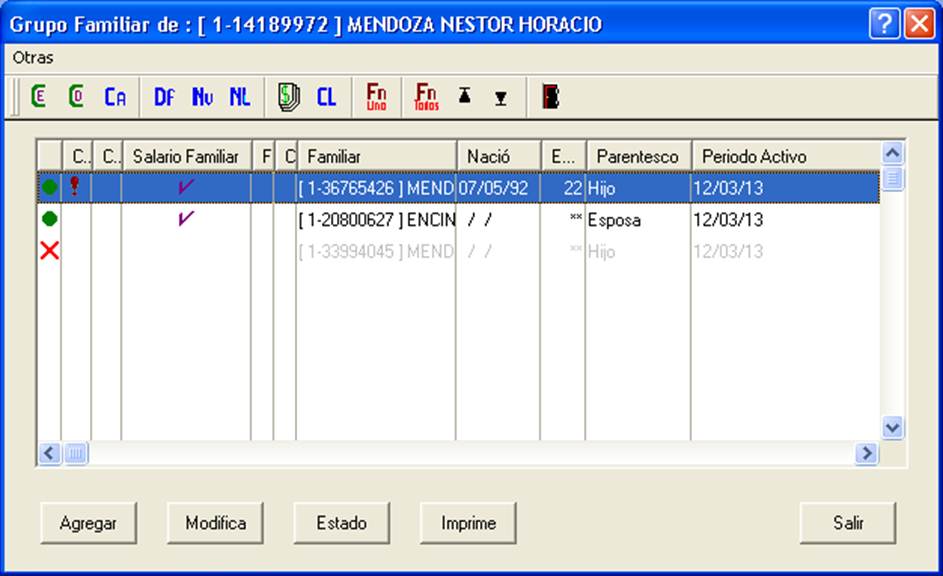Select the Esposa row for ENCIN
The image size is (943, 576).
coord(458,219)
